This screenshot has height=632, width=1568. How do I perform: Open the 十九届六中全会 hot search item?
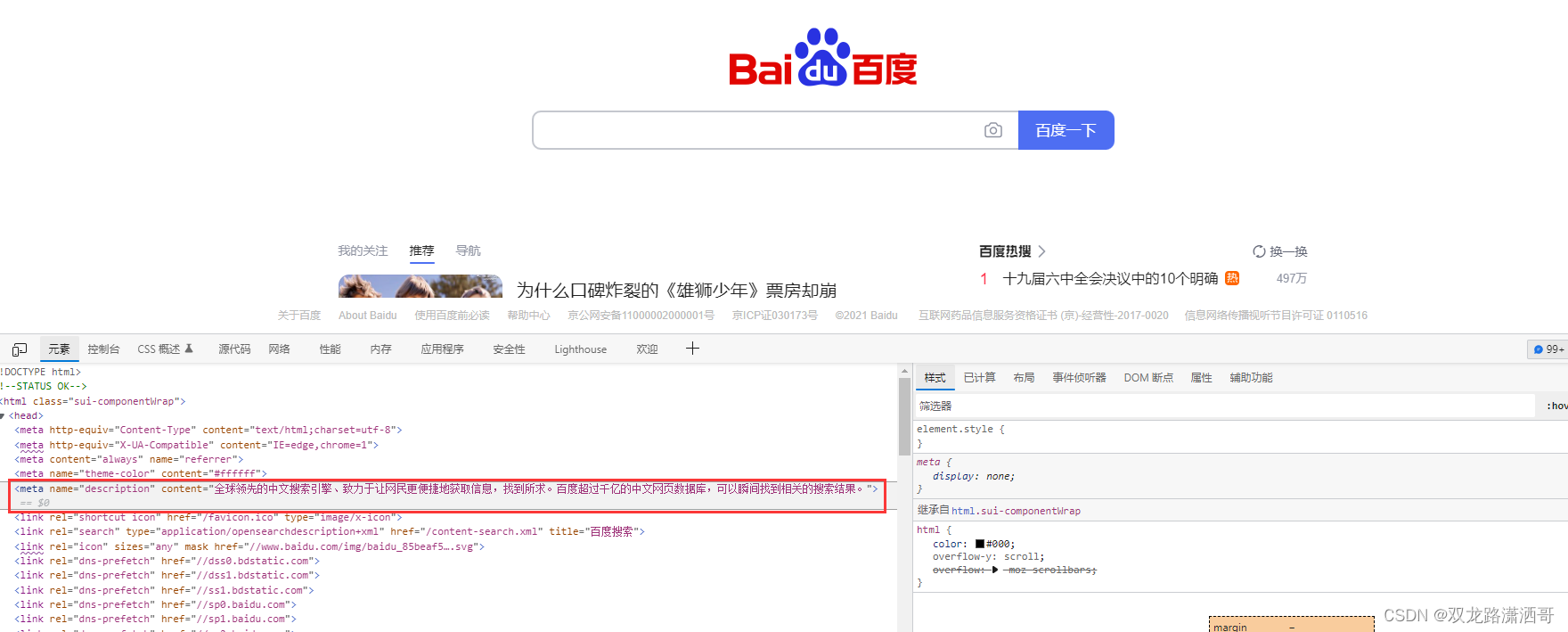1110,278
